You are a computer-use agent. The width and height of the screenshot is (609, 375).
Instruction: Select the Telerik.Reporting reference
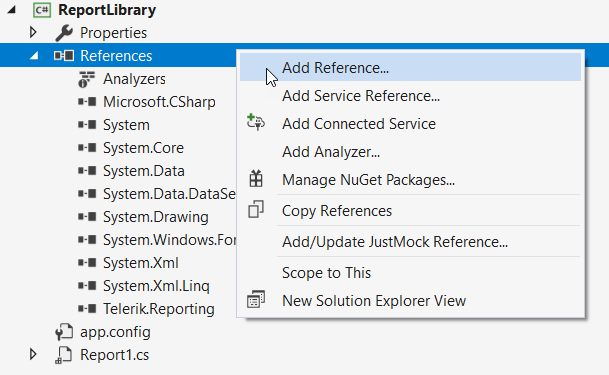(x=158, y=309)
